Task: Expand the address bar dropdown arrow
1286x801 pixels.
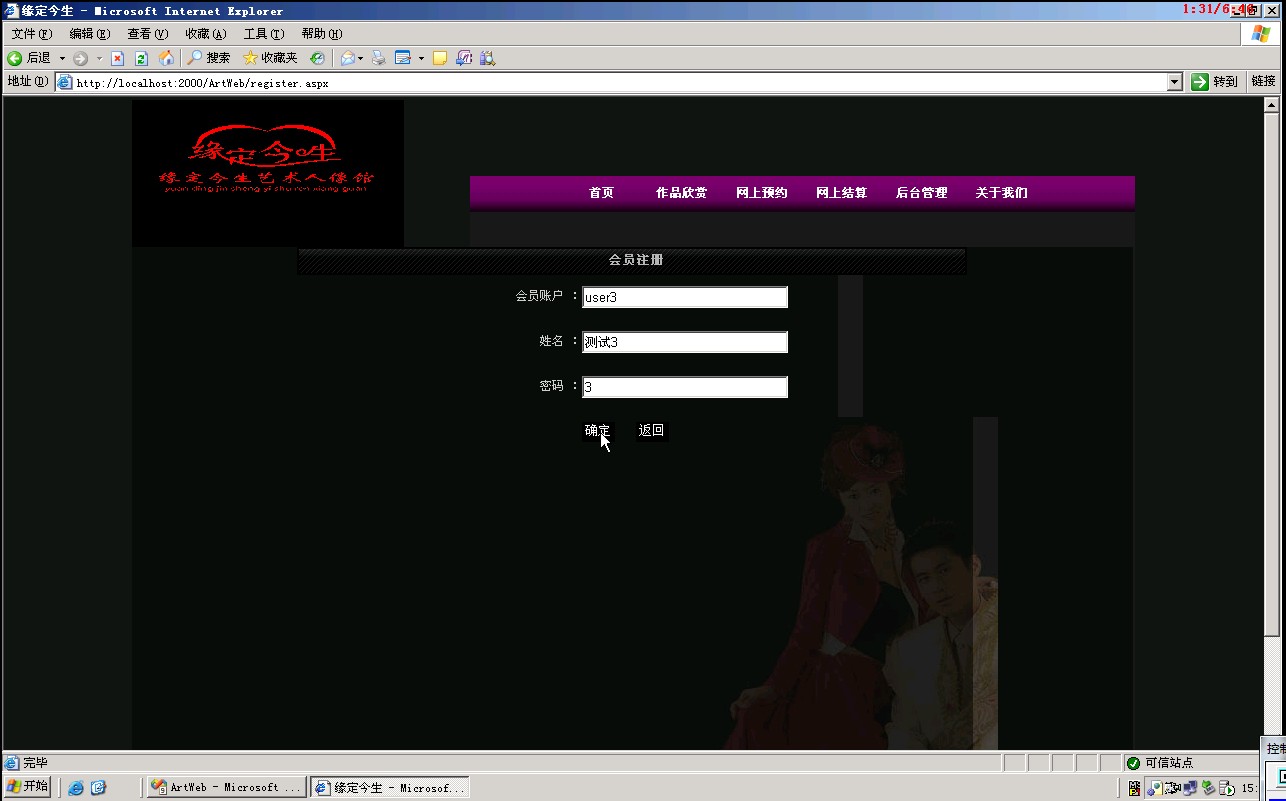Action: click(x=1175, y=82)
